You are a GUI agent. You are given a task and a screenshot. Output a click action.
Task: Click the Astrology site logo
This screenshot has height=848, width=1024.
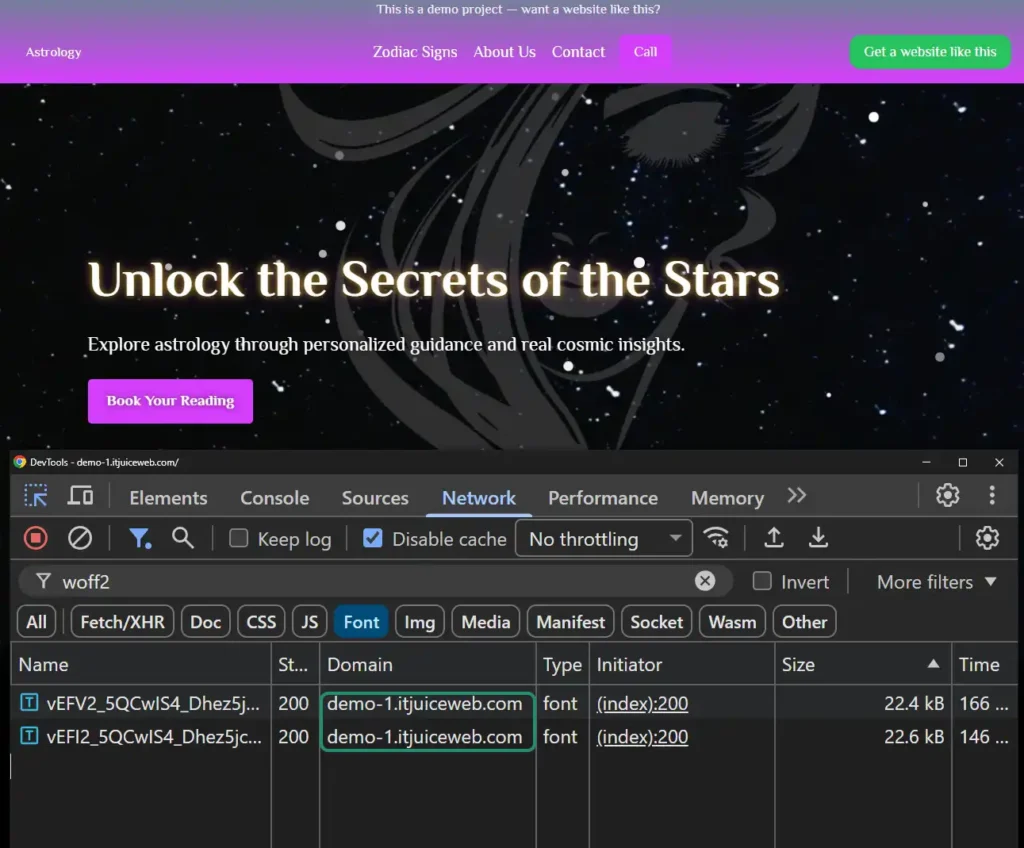pos(54,52)
